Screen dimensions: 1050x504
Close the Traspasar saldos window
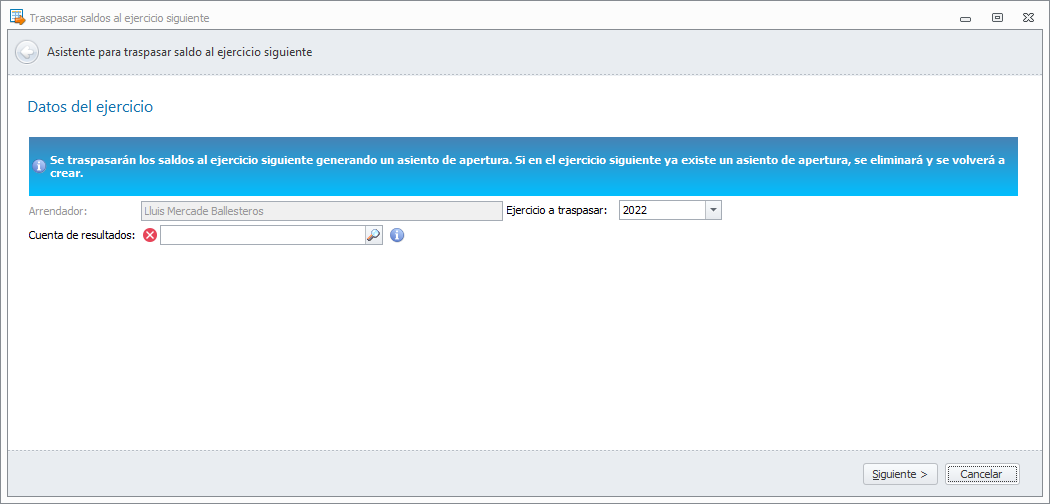click(1028, 18)
